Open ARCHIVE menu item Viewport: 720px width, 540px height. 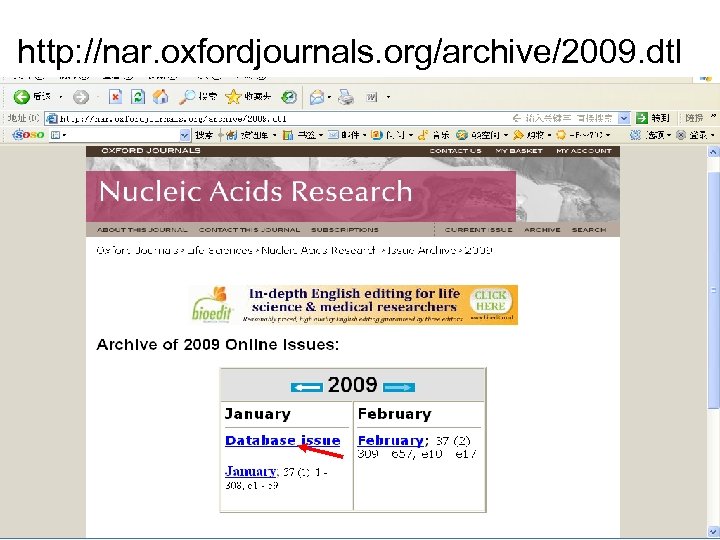click(542, 230)
